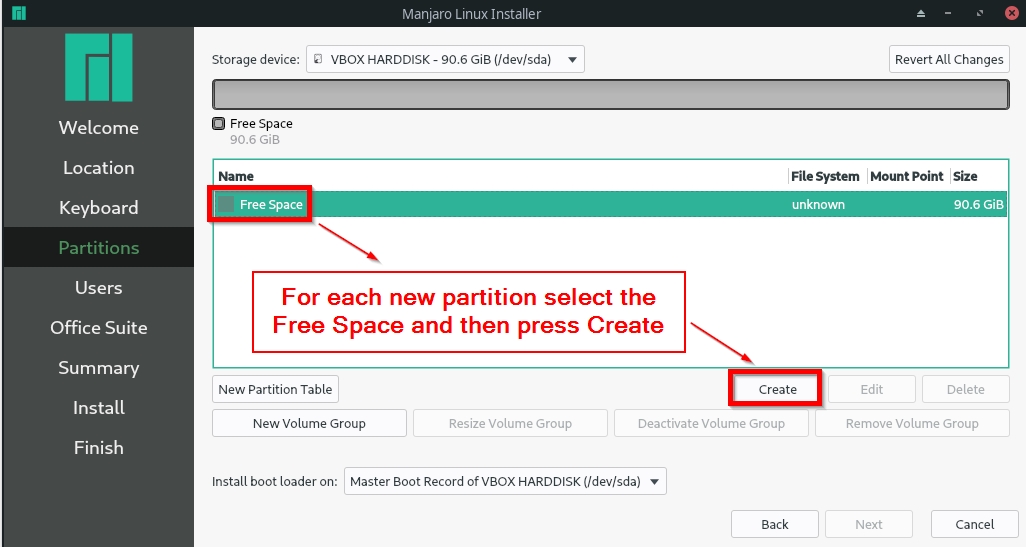The width and height of the screenshot is (1026, 547).
Task: Click the keep-above arrow icon in the title bar
Action: [921, 13]
